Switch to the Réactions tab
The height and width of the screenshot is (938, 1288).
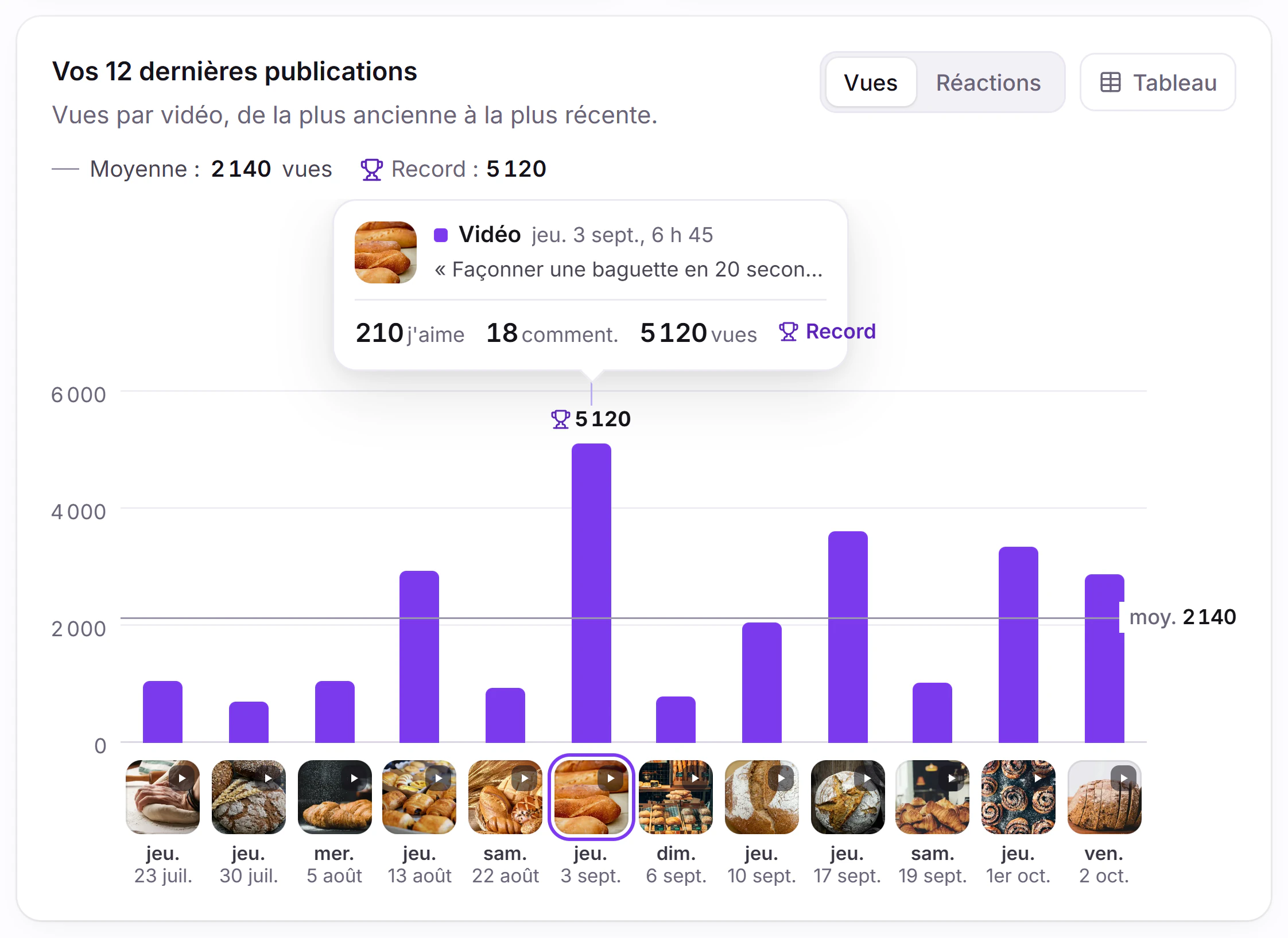(988, 83)
